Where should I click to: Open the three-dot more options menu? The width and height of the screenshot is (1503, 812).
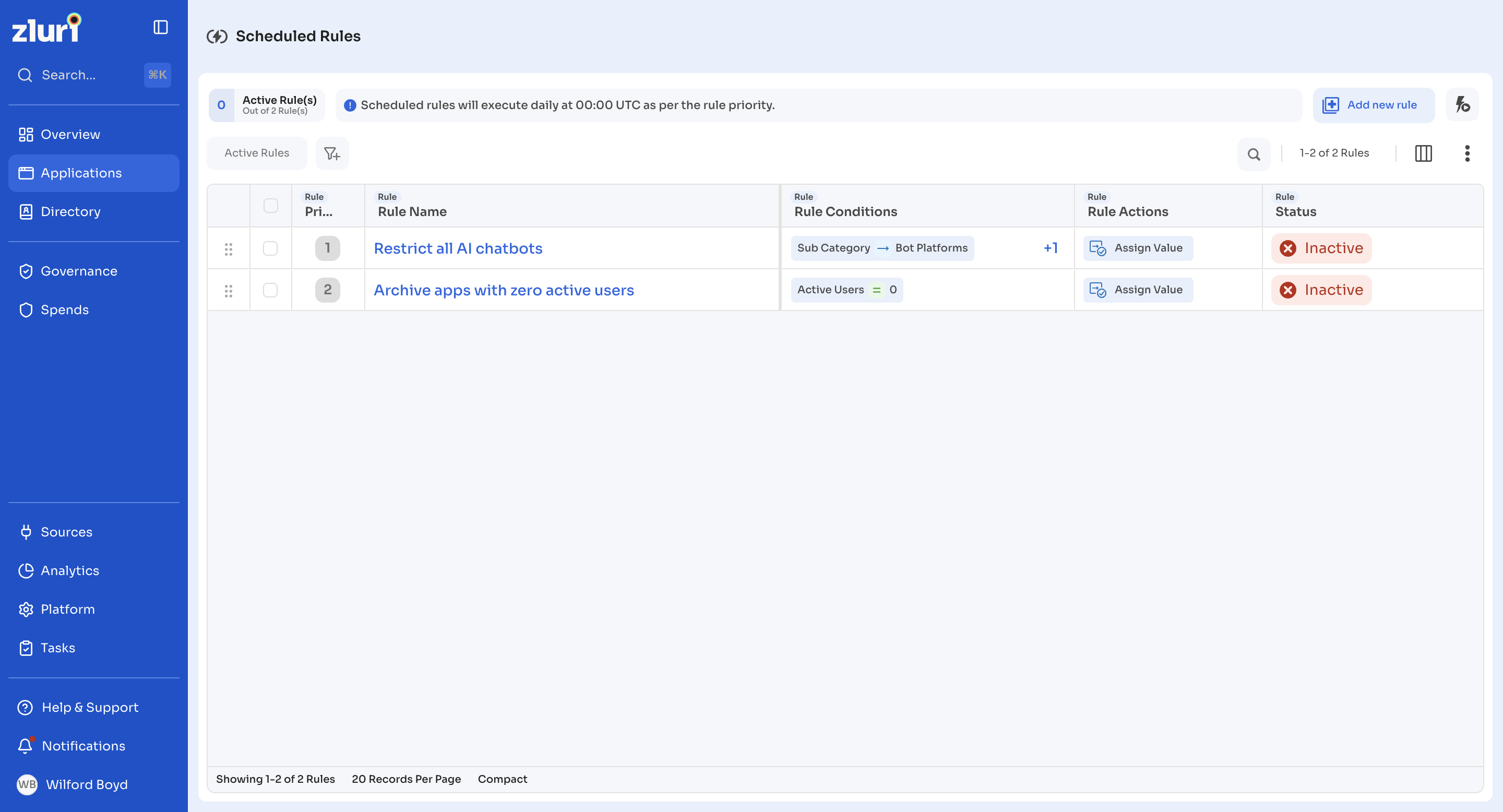pos(1467,153)
